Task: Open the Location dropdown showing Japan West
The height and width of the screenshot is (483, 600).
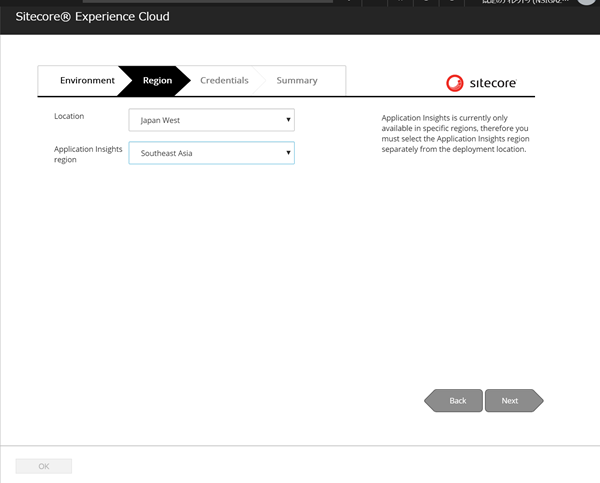Action: coord(212,120)
